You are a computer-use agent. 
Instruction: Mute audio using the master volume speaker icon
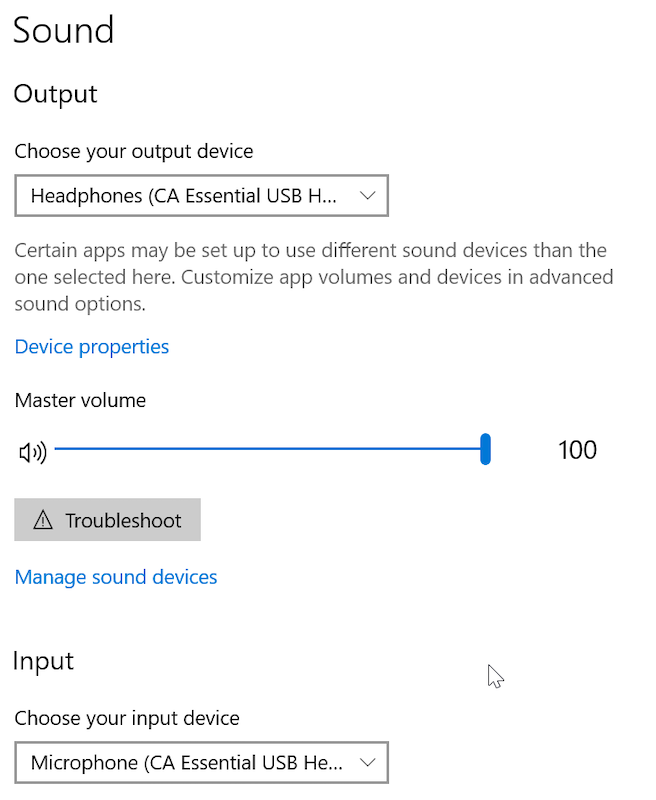33,453
